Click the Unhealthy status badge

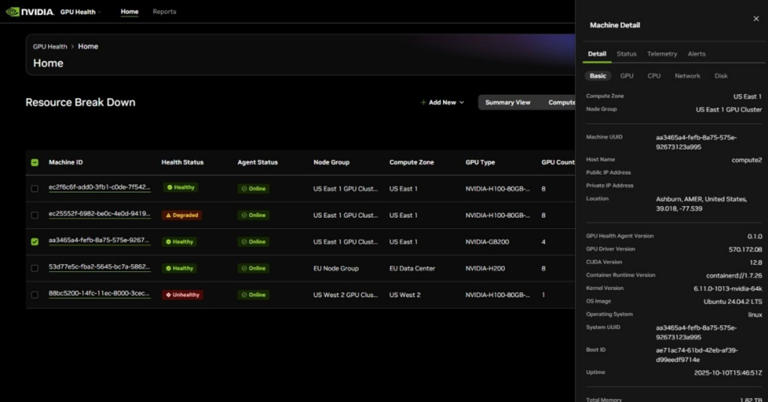183,295
